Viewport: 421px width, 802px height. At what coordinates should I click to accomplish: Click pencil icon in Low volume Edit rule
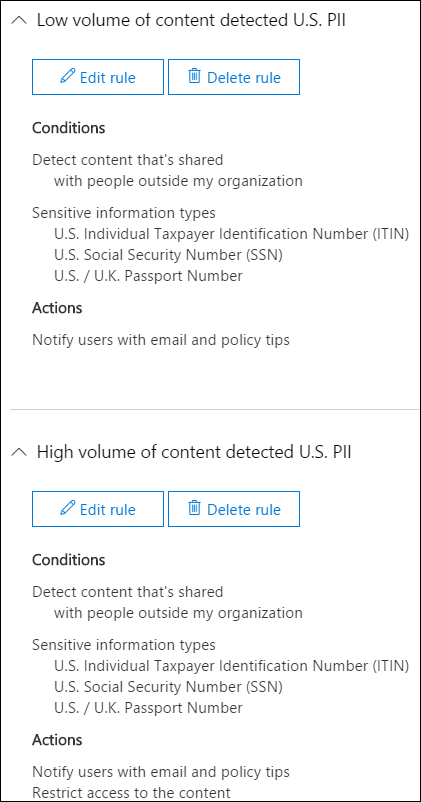(68, 77)
